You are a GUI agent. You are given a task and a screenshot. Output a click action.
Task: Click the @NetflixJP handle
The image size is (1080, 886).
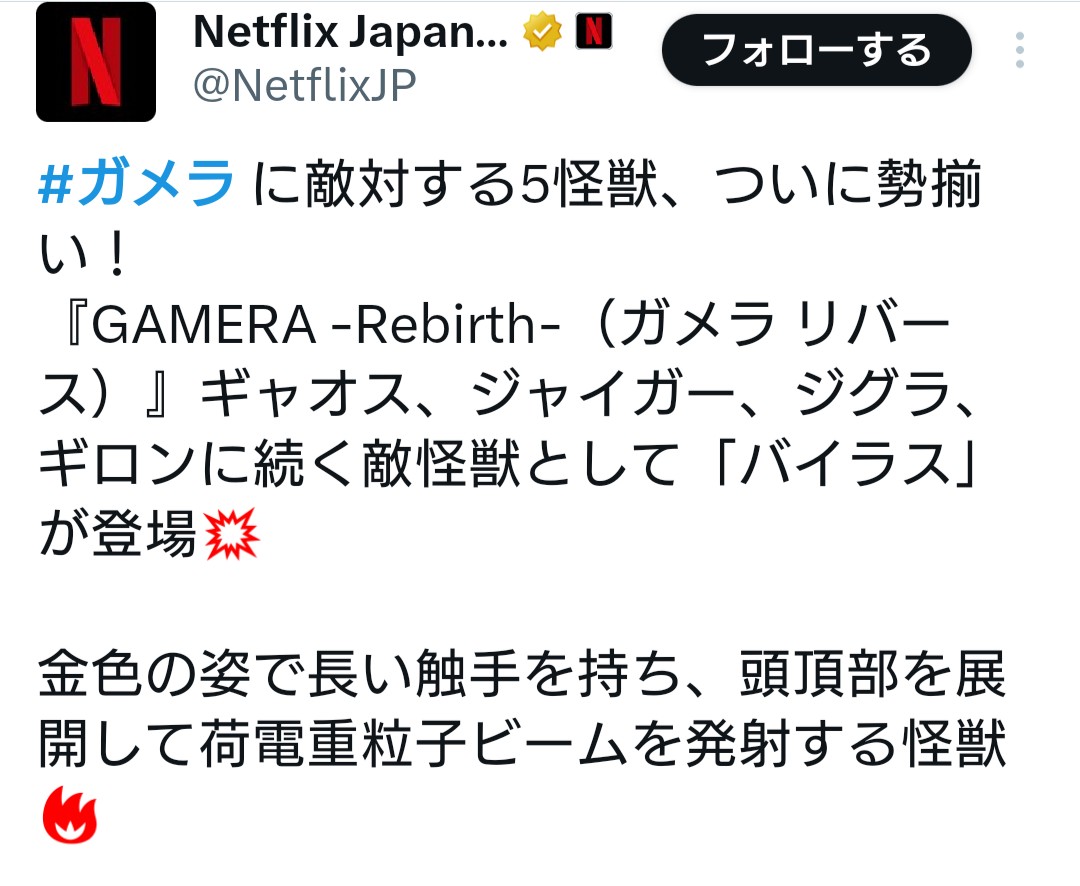(304, 86)
